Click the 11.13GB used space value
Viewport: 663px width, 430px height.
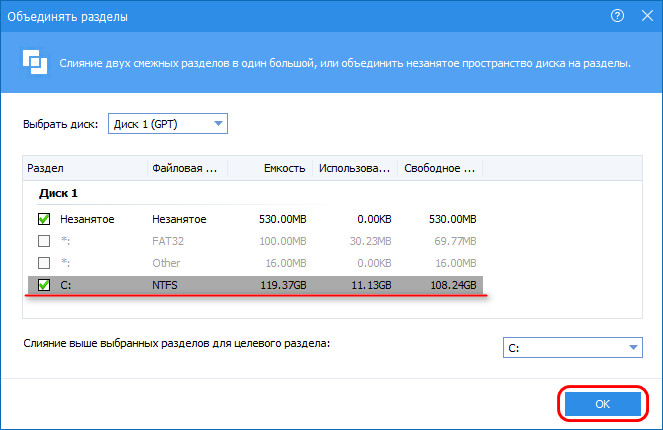(x=371, y=285)
